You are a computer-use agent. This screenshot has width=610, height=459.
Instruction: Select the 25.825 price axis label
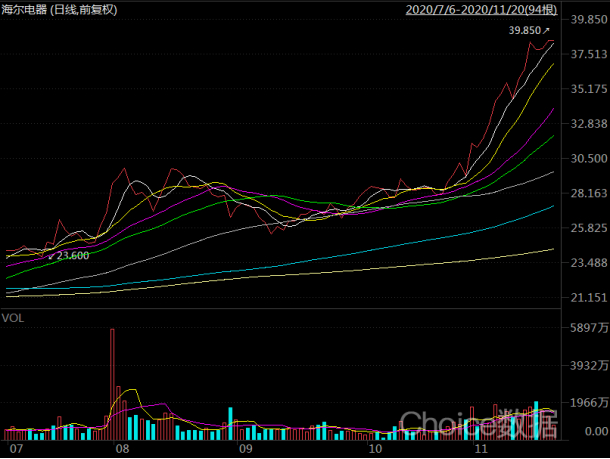pyautogui.click(x=589, y=228)
